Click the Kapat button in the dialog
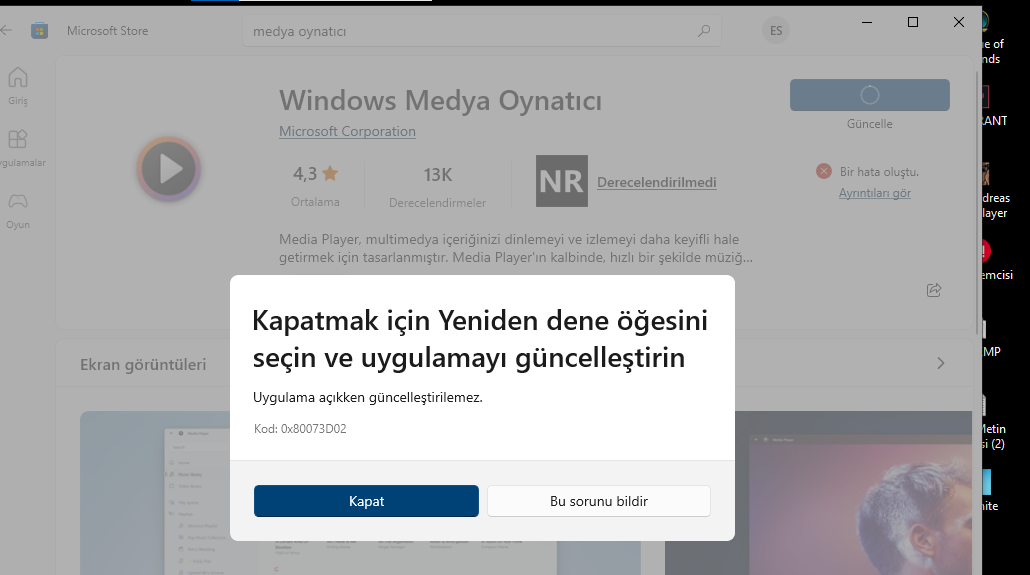1030x575 pixels. (366, 501)
